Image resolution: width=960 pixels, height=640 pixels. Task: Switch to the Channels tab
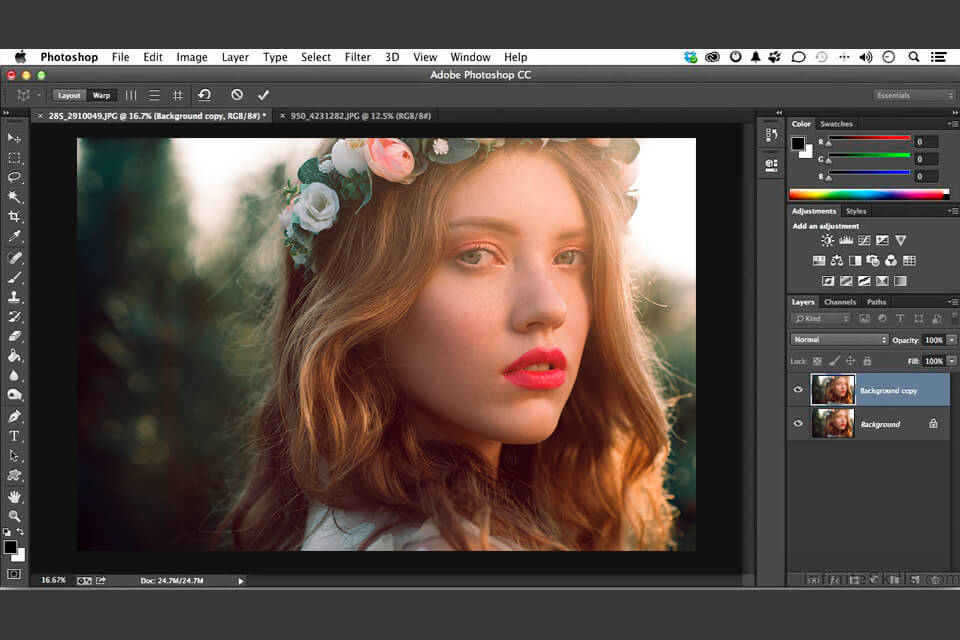click(840, 302)
